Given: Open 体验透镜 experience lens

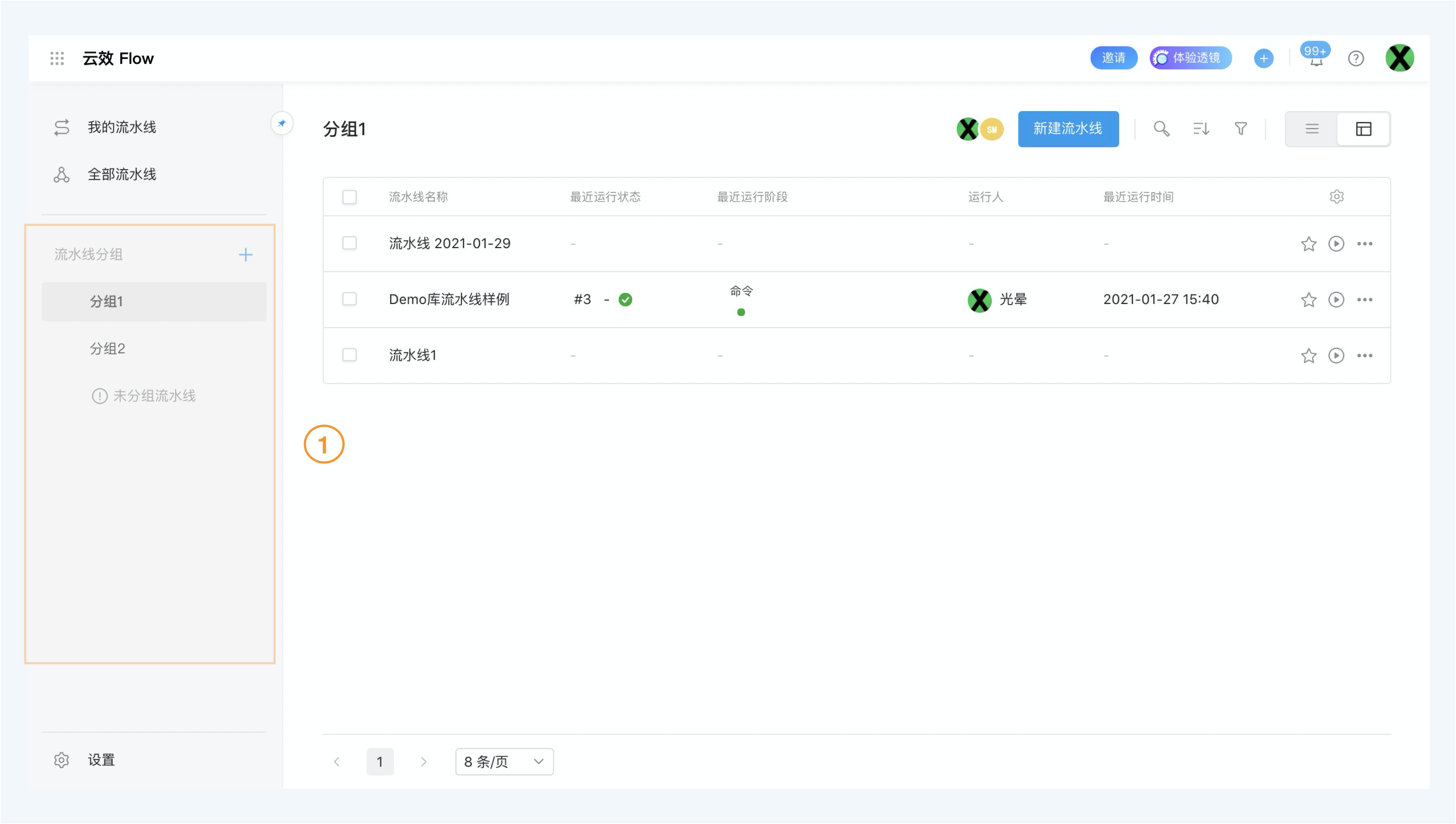Looking at the screenshot, I should click(1190, 58).
